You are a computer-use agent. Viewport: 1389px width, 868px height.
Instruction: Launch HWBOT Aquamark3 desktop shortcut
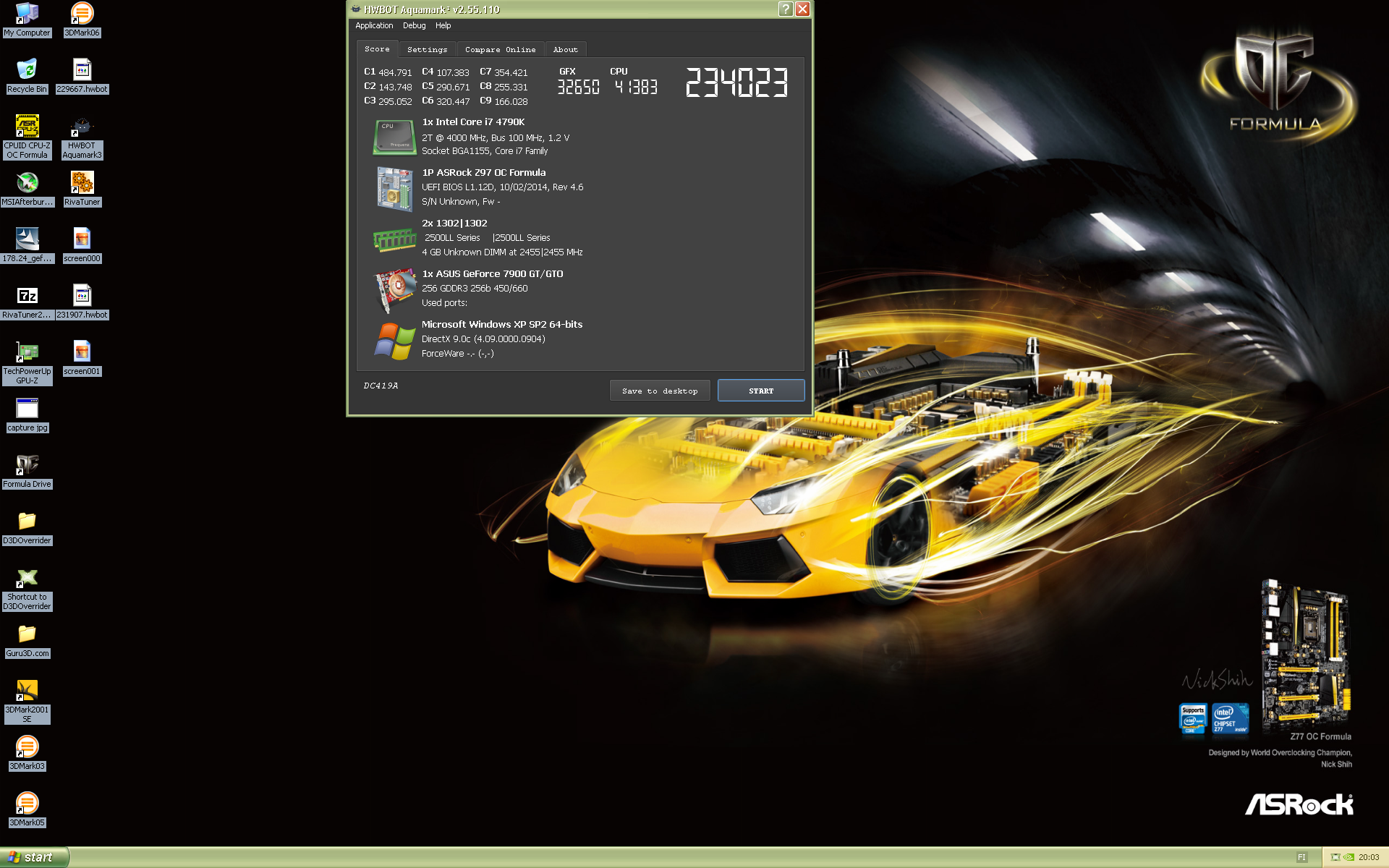[82, 137]
